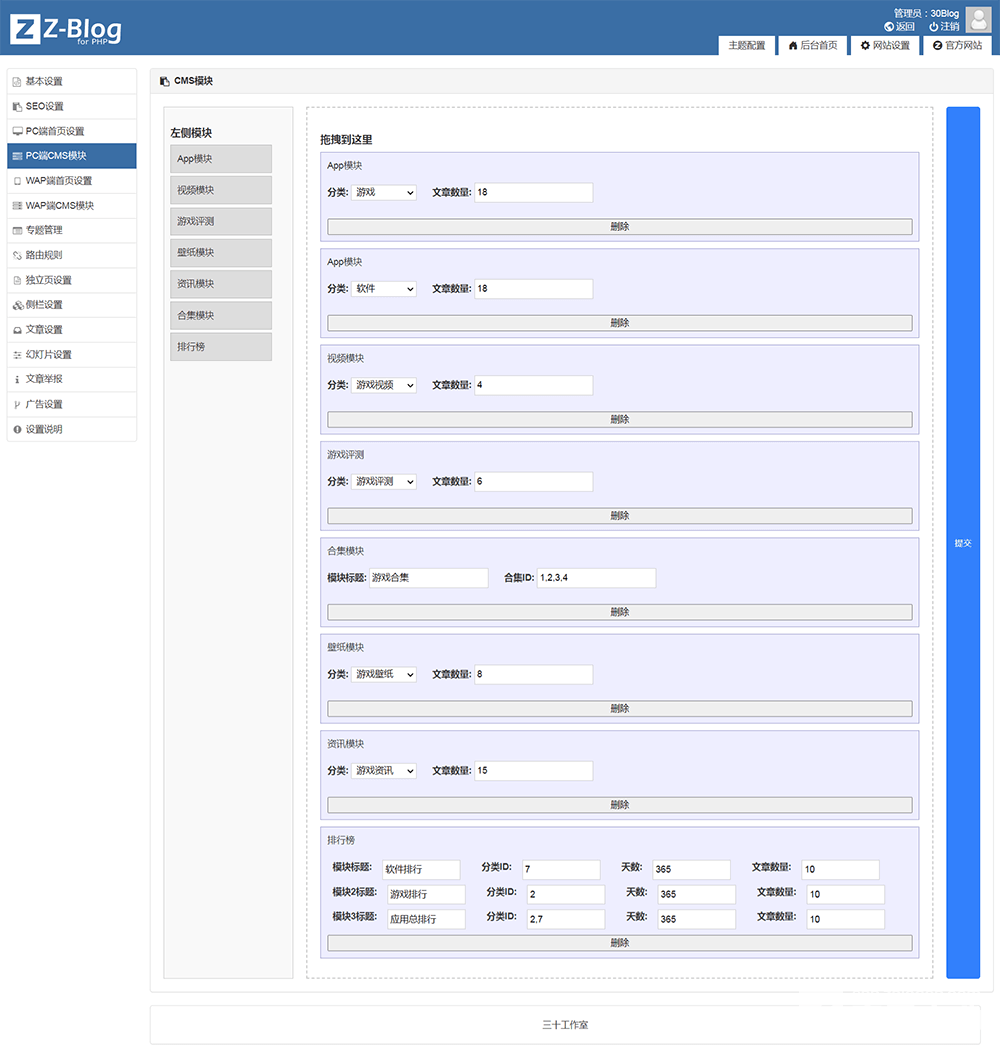The width and height of the screenshot is (1000, 1057).
Task: Click the 游戏评测 item in 左侧模块
Action: coord(221,222)
